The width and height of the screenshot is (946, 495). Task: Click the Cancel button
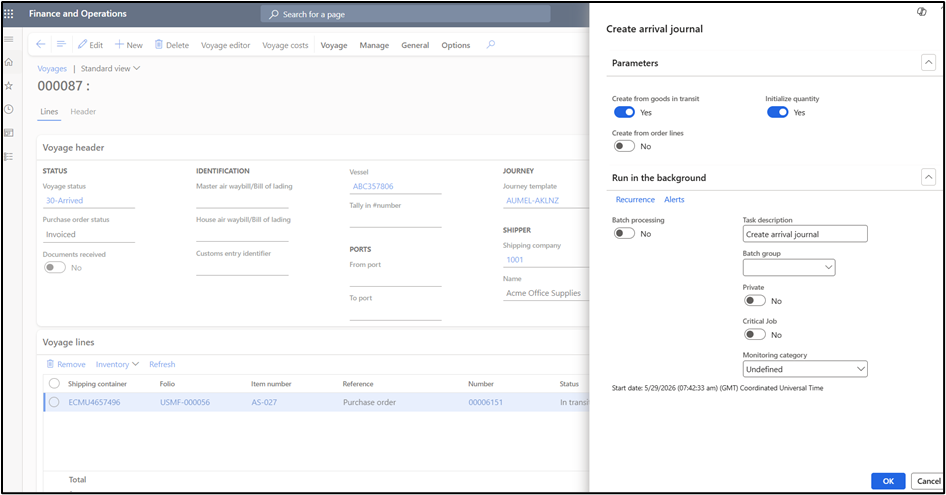[929, 481]
